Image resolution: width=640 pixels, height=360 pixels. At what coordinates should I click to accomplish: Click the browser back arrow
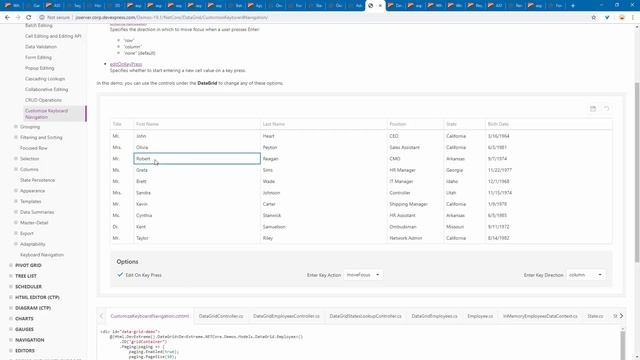click(x=7, y=18)
